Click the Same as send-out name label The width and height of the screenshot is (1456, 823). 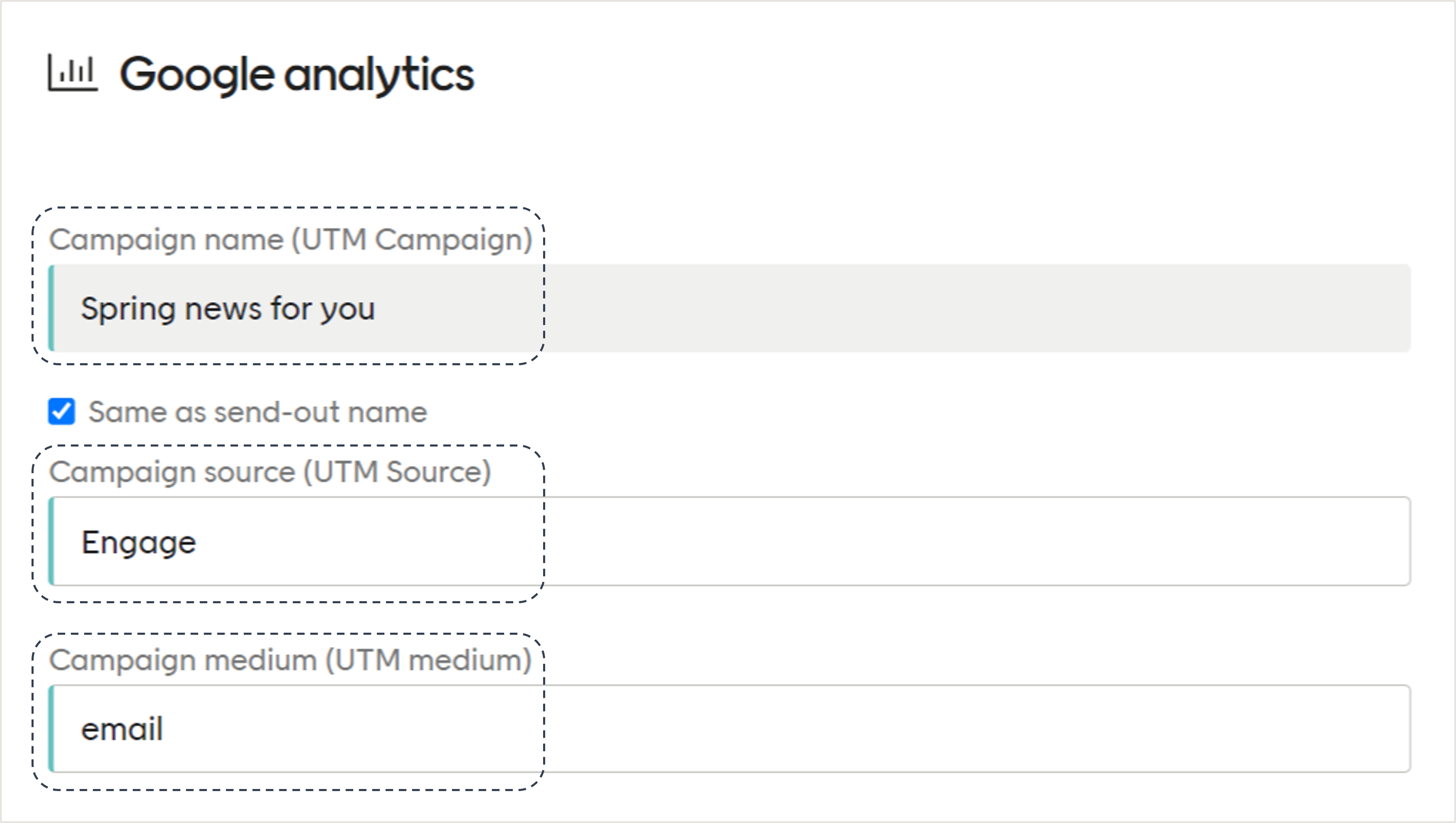coord(258,412)
